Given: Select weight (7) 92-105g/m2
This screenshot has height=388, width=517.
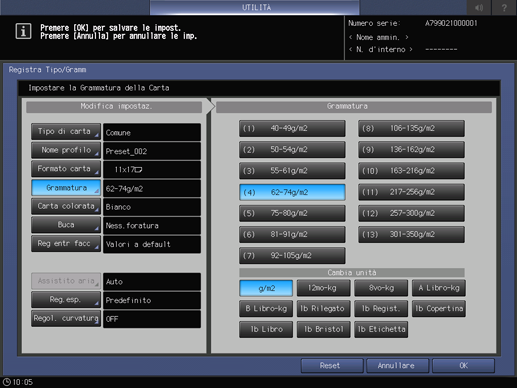Looking at the screenshot, I should [x=292, y=256].
